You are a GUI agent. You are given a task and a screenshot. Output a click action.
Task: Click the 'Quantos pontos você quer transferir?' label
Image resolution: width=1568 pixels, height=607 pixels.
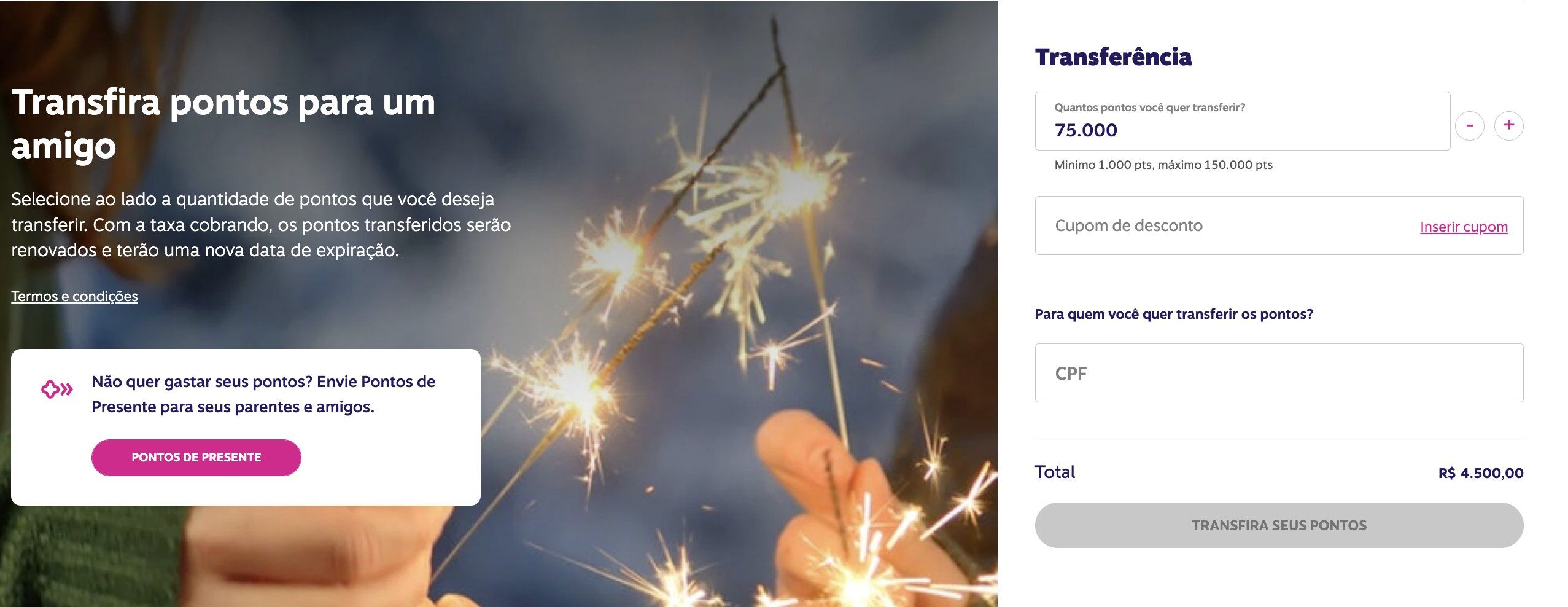(x=1149, y=108)
